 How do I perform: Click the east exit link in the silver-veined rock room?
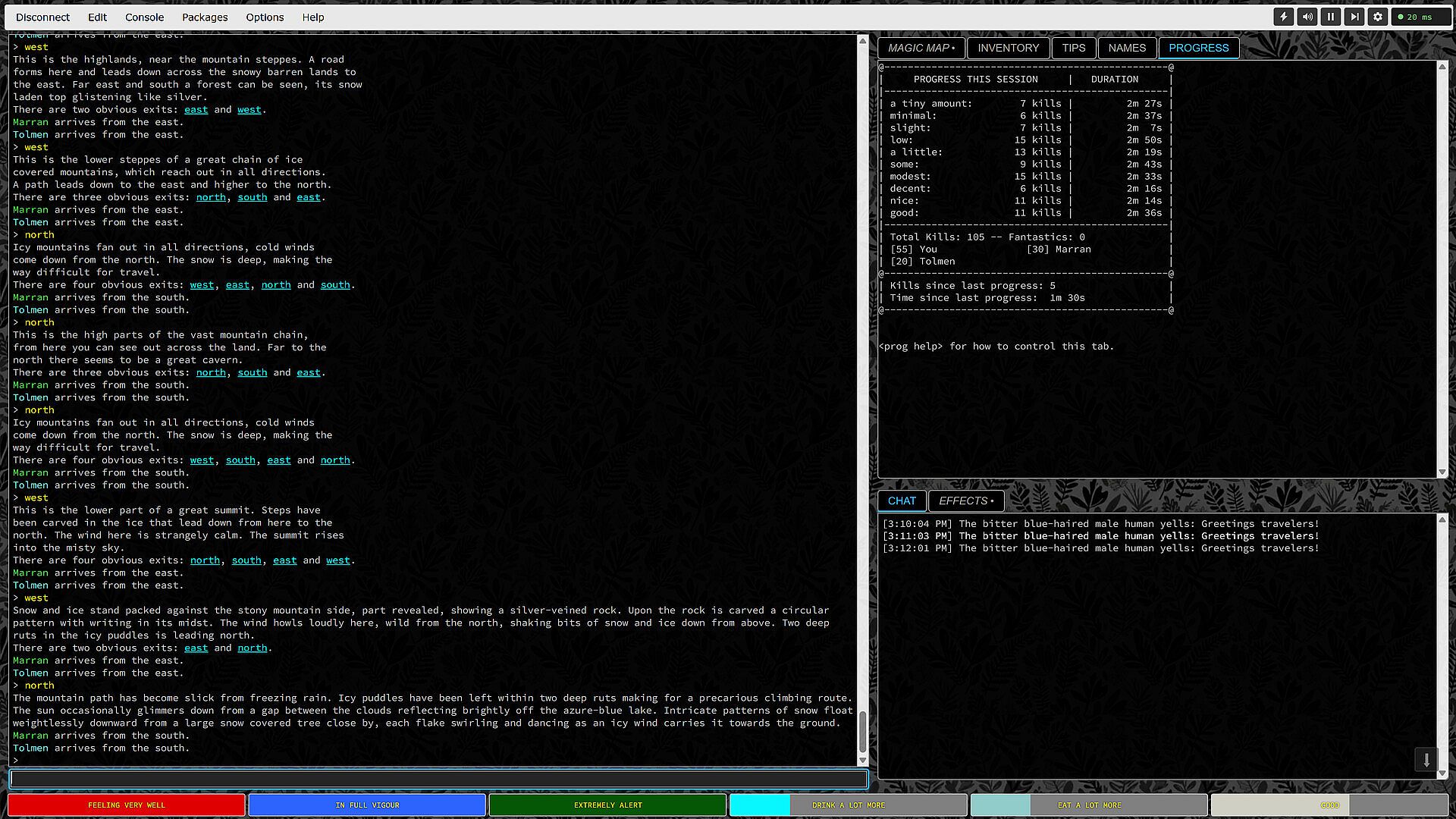[196, 648]
